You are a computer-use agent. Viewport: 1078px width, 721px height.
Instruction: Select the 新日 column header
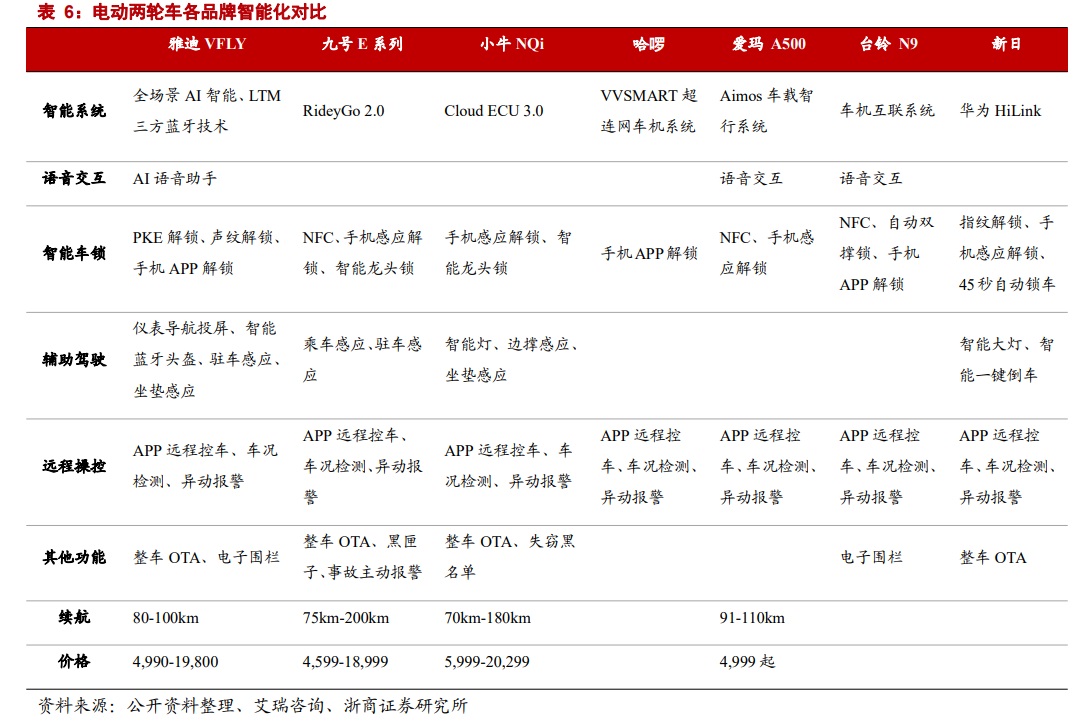(1006, 44)
